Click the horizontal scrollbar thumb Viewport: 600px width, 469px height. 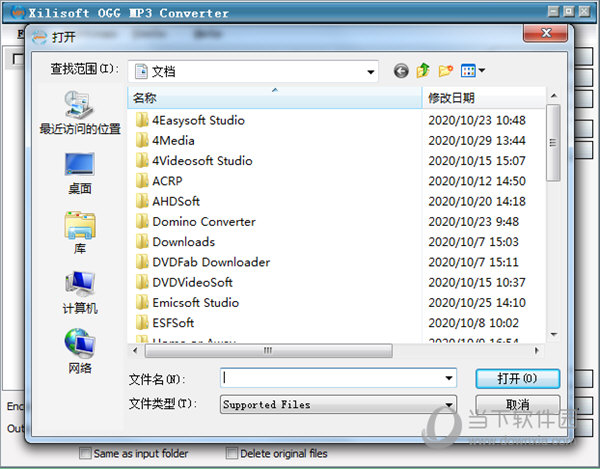pos(268,350)
